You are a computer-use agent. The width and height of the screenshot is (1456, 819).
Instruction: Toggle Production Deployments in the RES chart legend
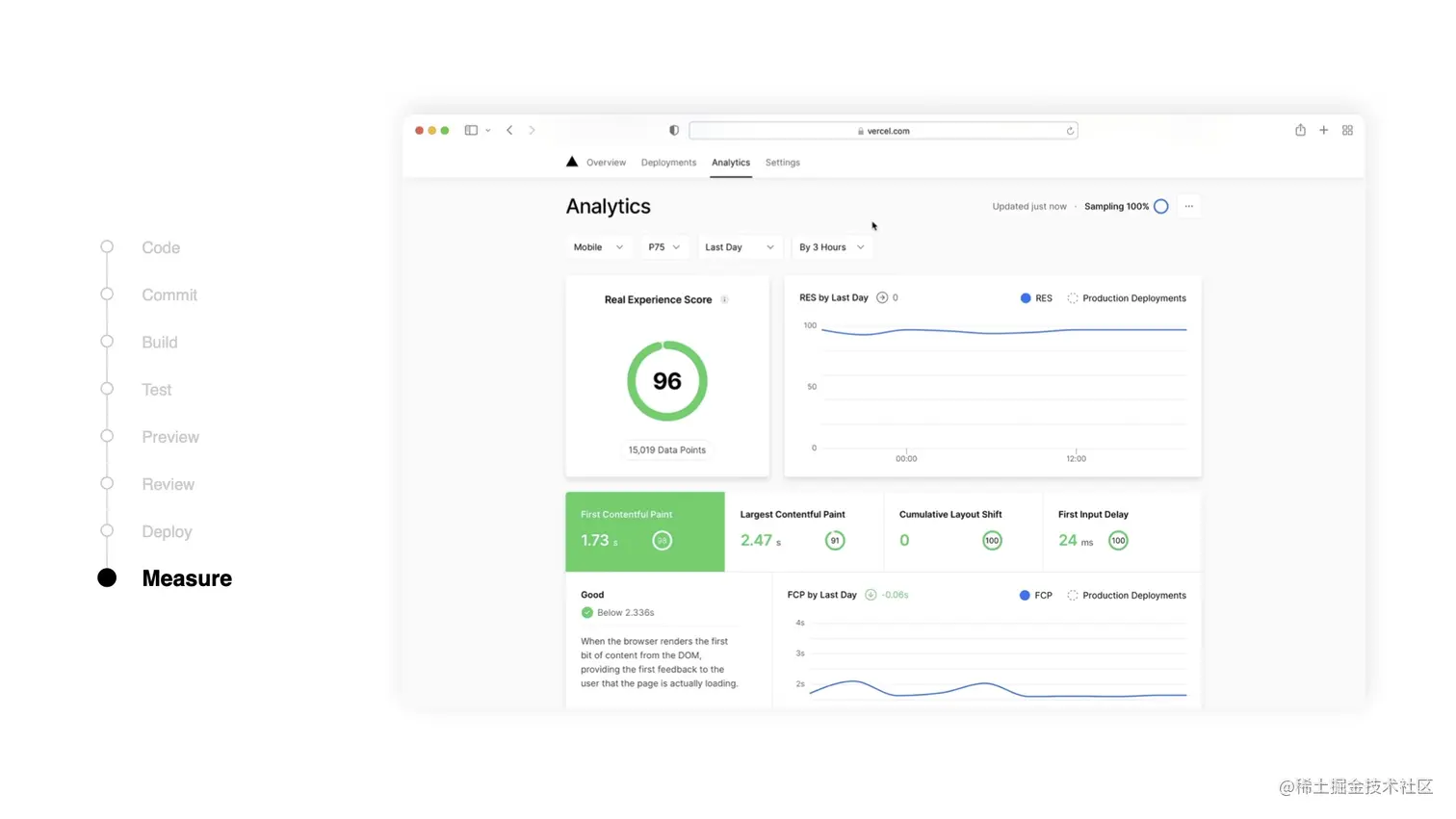click(x=1127, y=298)
